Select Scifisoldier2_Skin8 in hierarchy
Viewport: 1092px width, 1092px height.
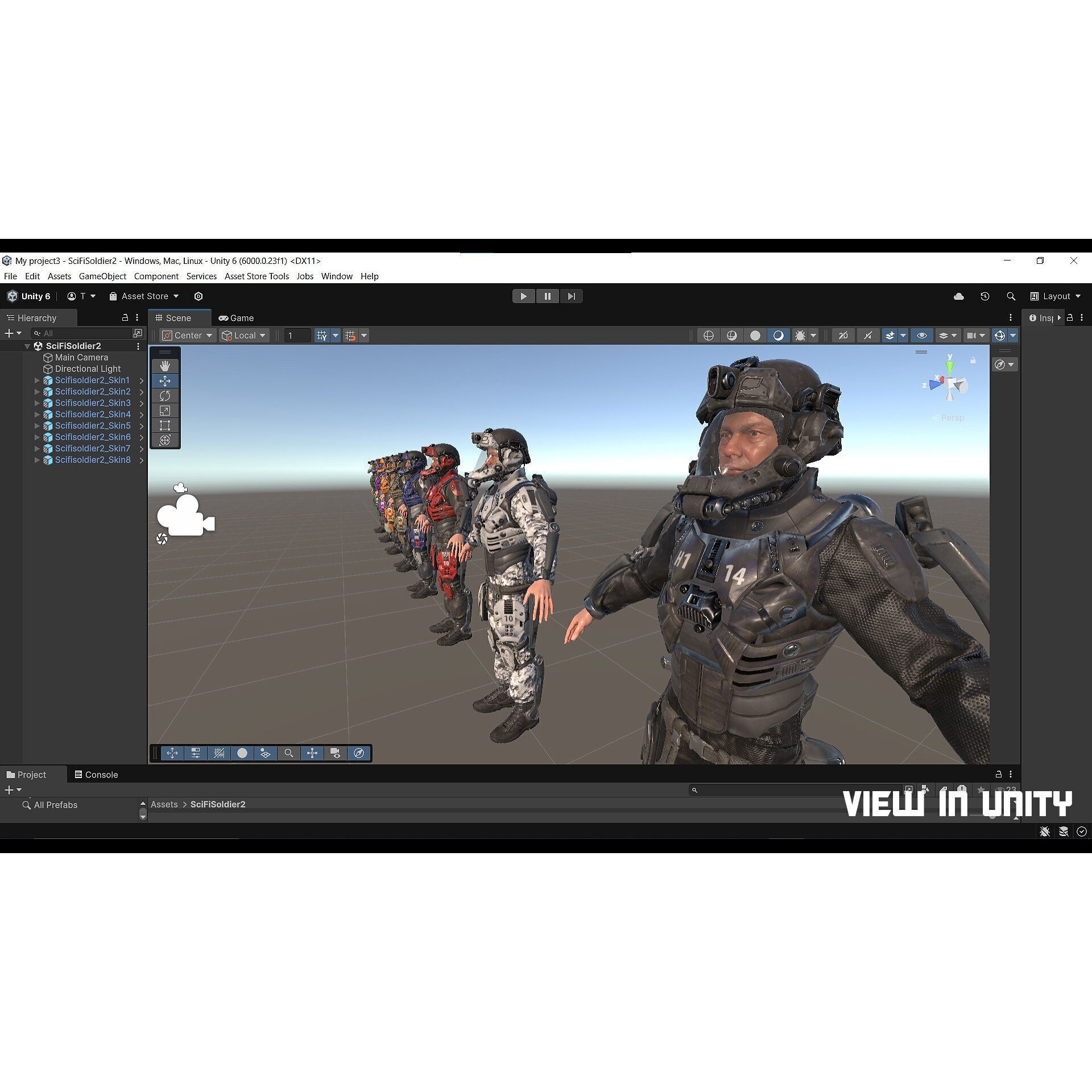tap(93, 460)
